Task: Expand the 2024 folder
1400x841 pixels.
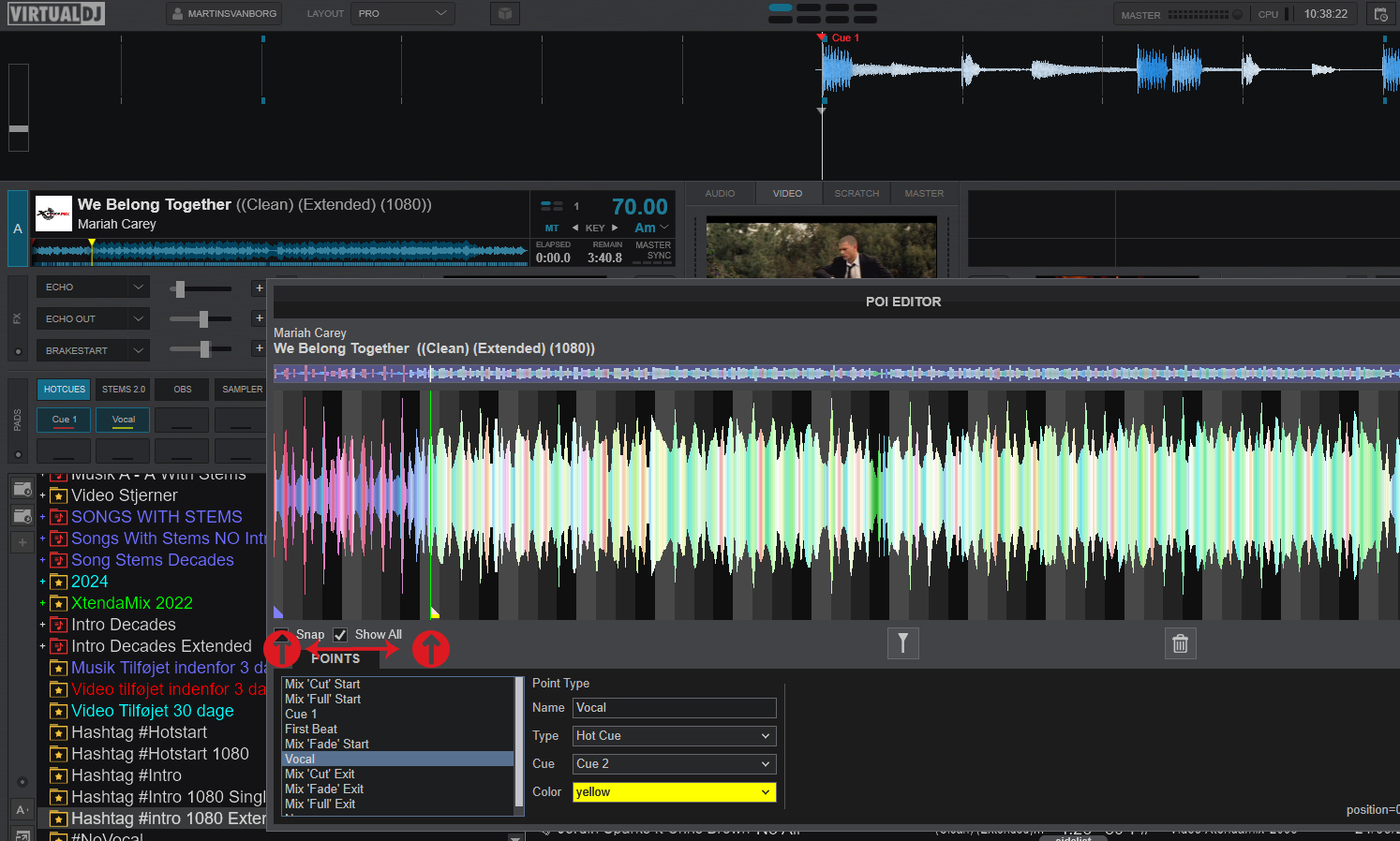Action: (x=42, y=582)
